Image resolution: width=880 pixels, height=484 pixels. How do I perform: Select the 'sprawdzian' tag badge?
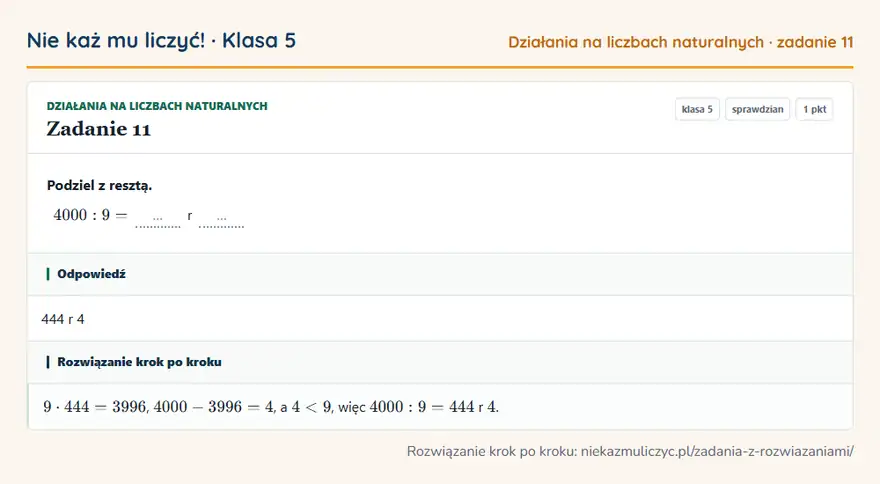tap(757, 109)
